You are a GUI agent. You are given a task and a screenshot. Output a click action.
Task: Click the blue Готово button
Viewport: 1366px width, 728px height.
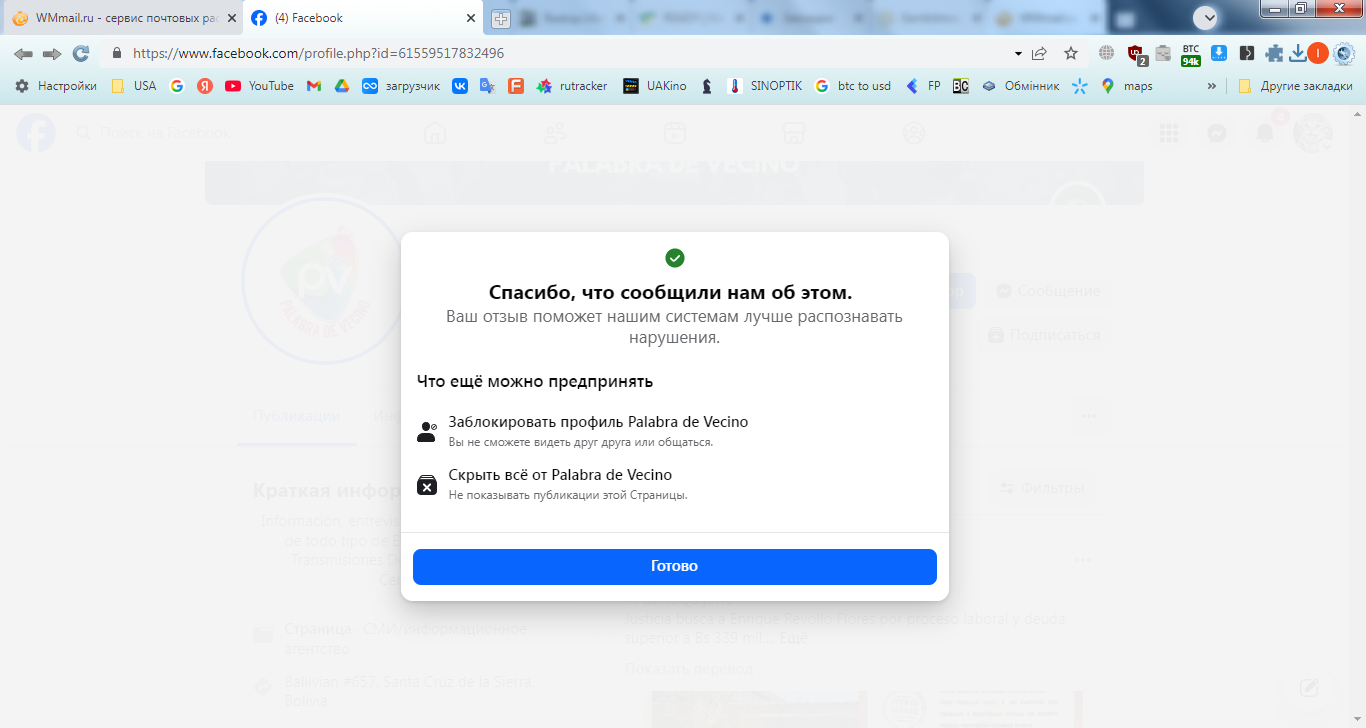click(x=674, y=566)
